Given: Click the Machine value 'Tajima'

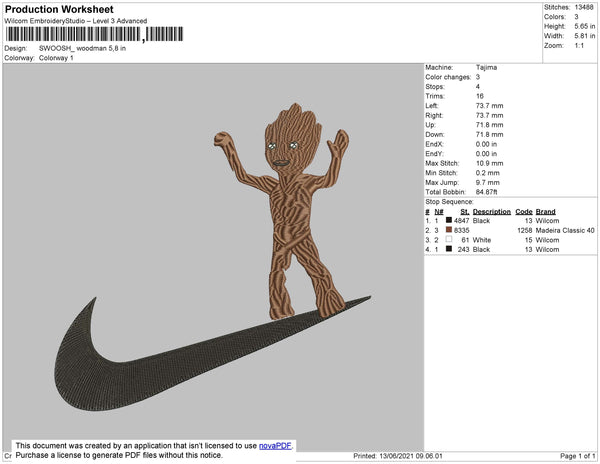Looking at the screenshot, I should [486, 67].
